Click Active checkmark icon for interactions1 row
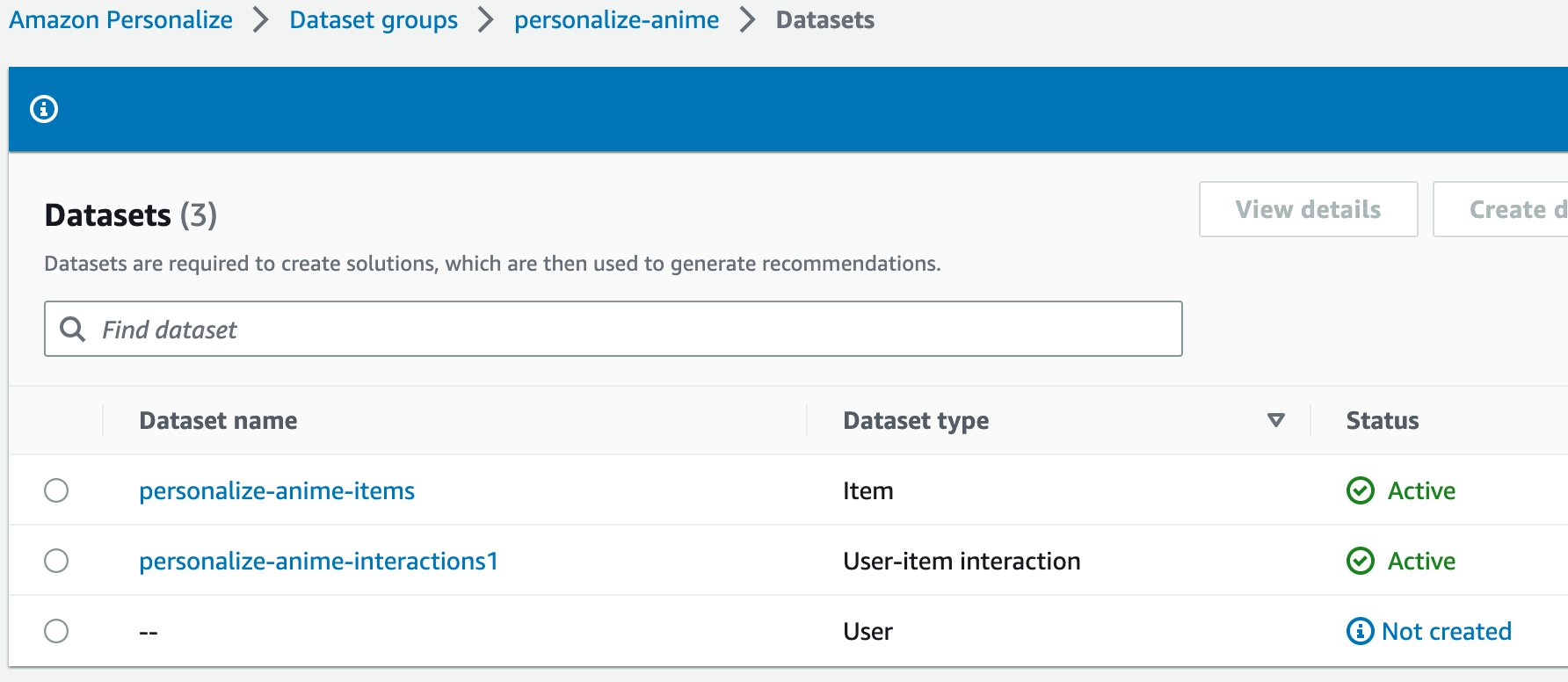 click(x=1360, y=561)
